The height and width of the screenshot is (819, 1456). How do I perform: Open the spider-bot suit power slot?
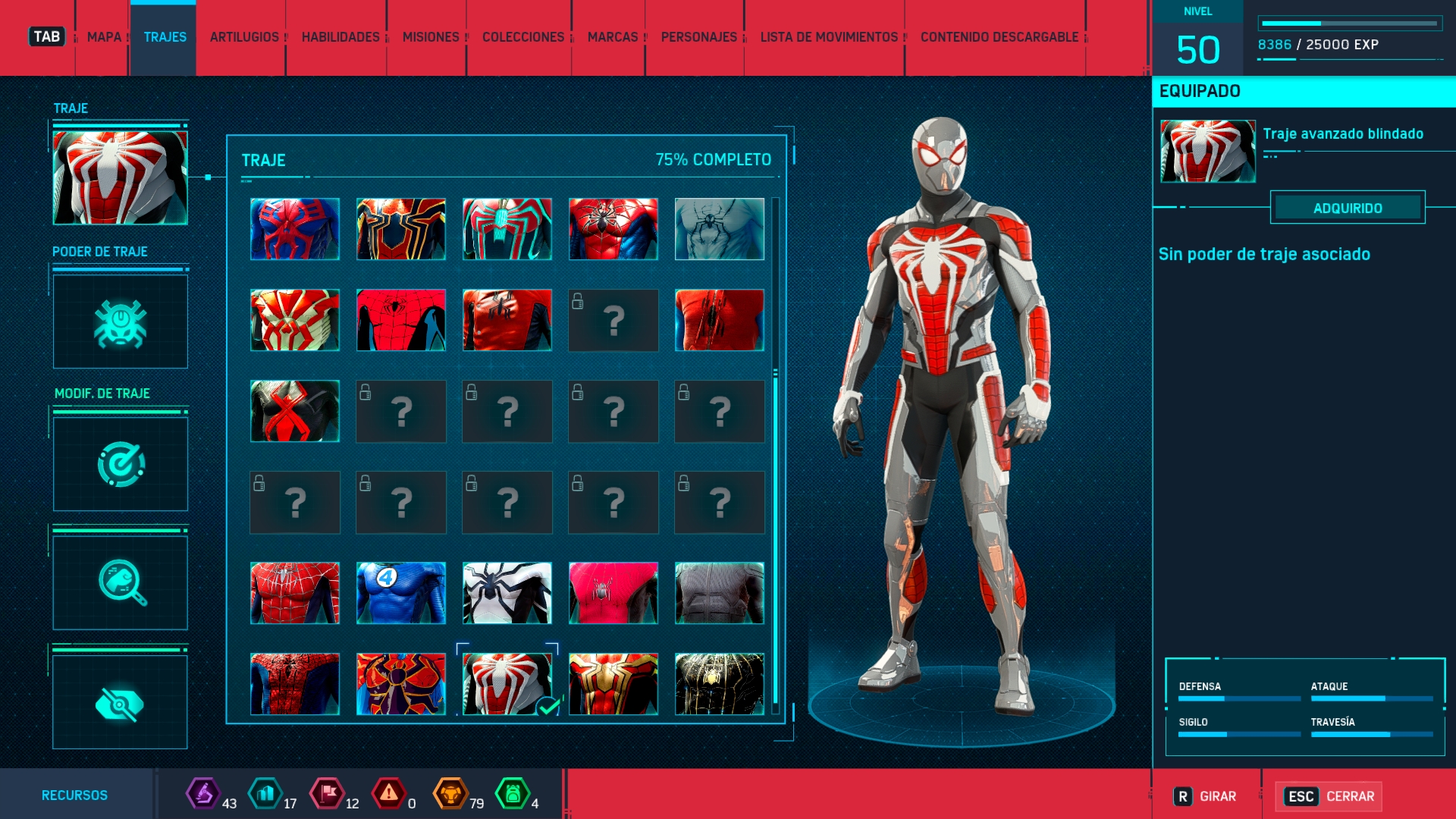point(120,322)
